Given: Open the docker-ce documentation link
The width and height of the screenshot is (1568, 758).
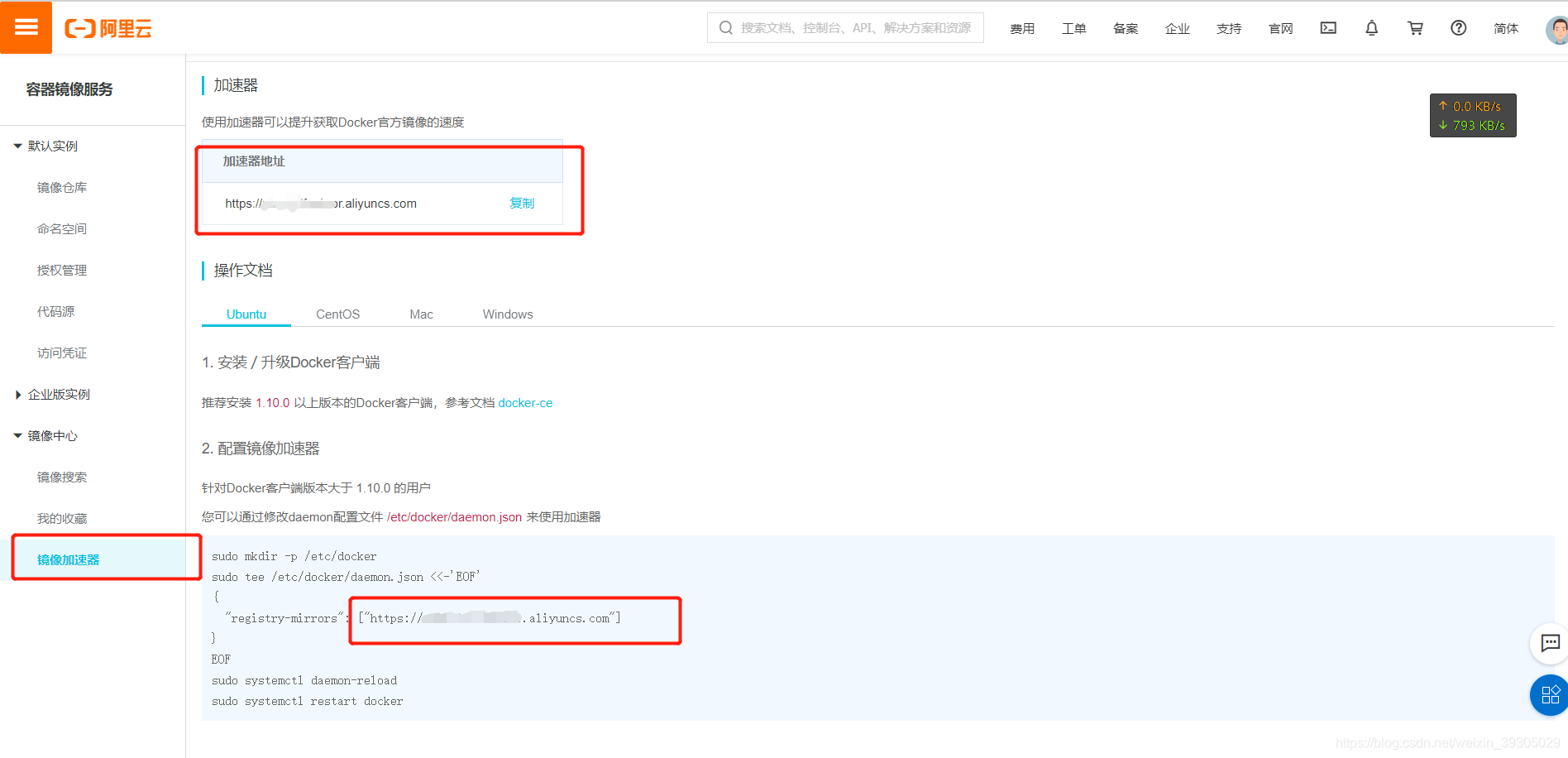Looking at the screenshot, I should [x=525, y=403].
